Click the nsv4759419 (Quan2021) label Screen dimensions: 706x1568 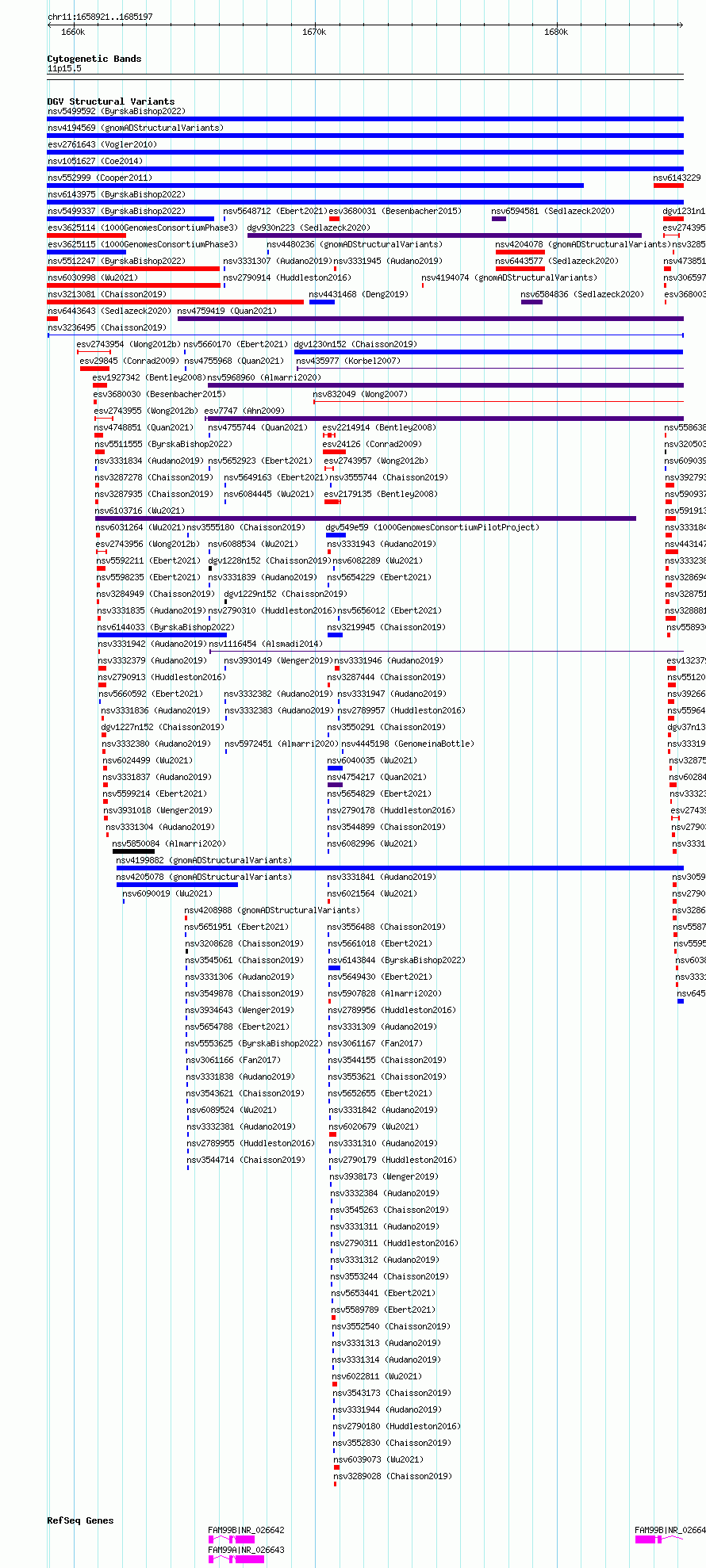[227, 311]
